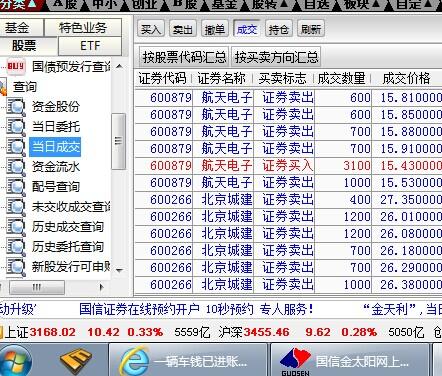Screen dimensions: 442x376
Task: Open the gold taskbar application icon
Action: pos(76,361)
